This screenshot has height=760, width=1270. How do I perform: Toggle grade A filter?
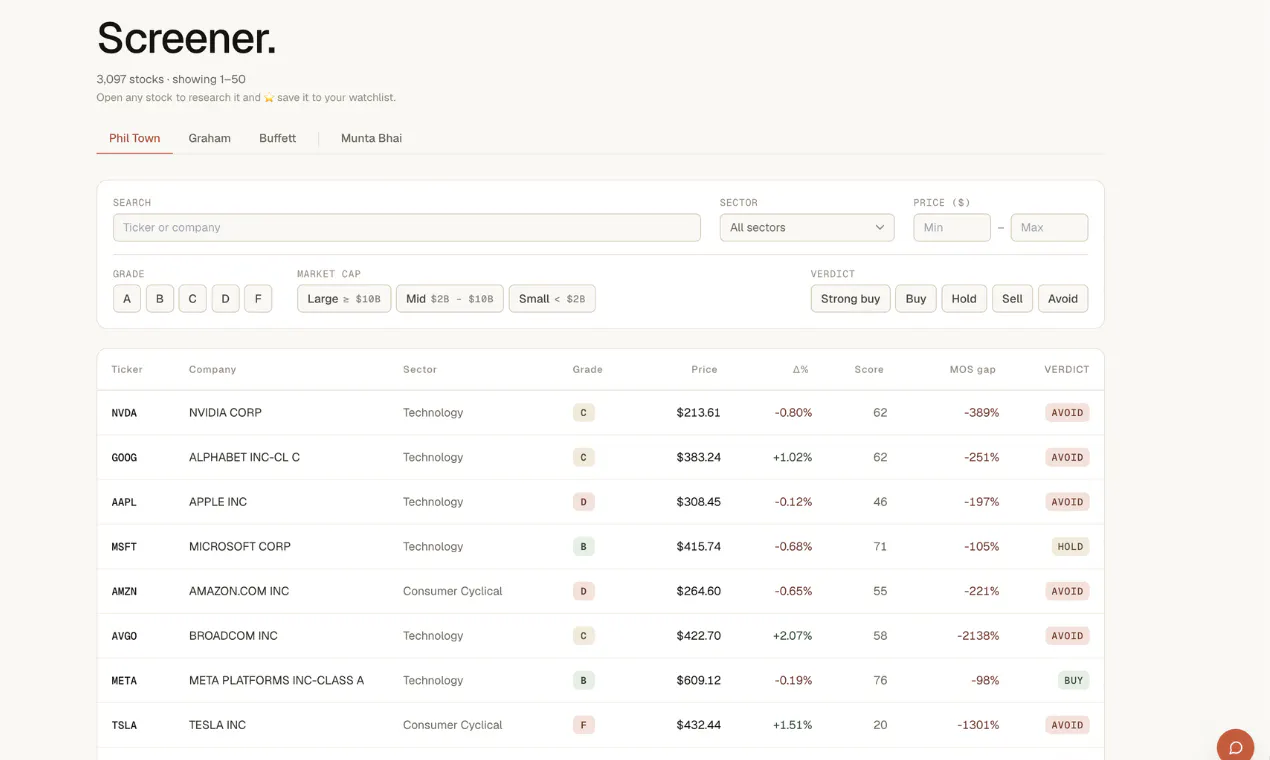pos(127,298)
